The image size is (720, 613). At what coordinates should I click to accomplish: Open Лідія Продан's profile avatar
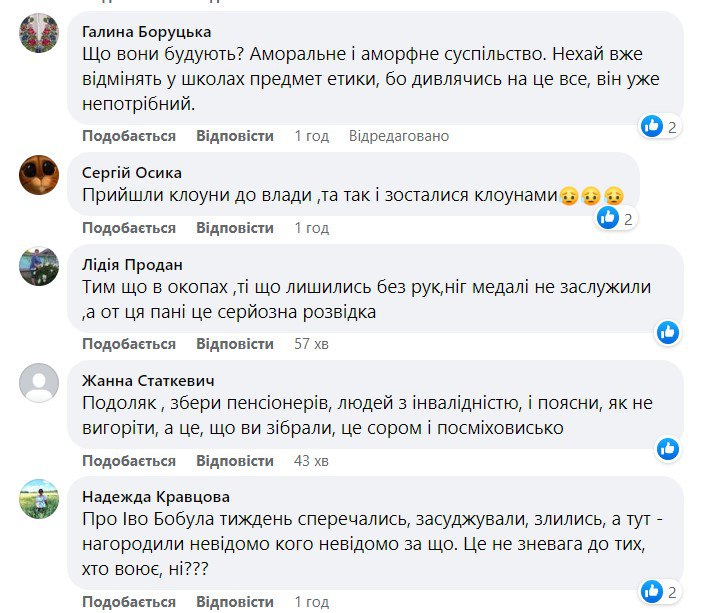coord(40,267)
